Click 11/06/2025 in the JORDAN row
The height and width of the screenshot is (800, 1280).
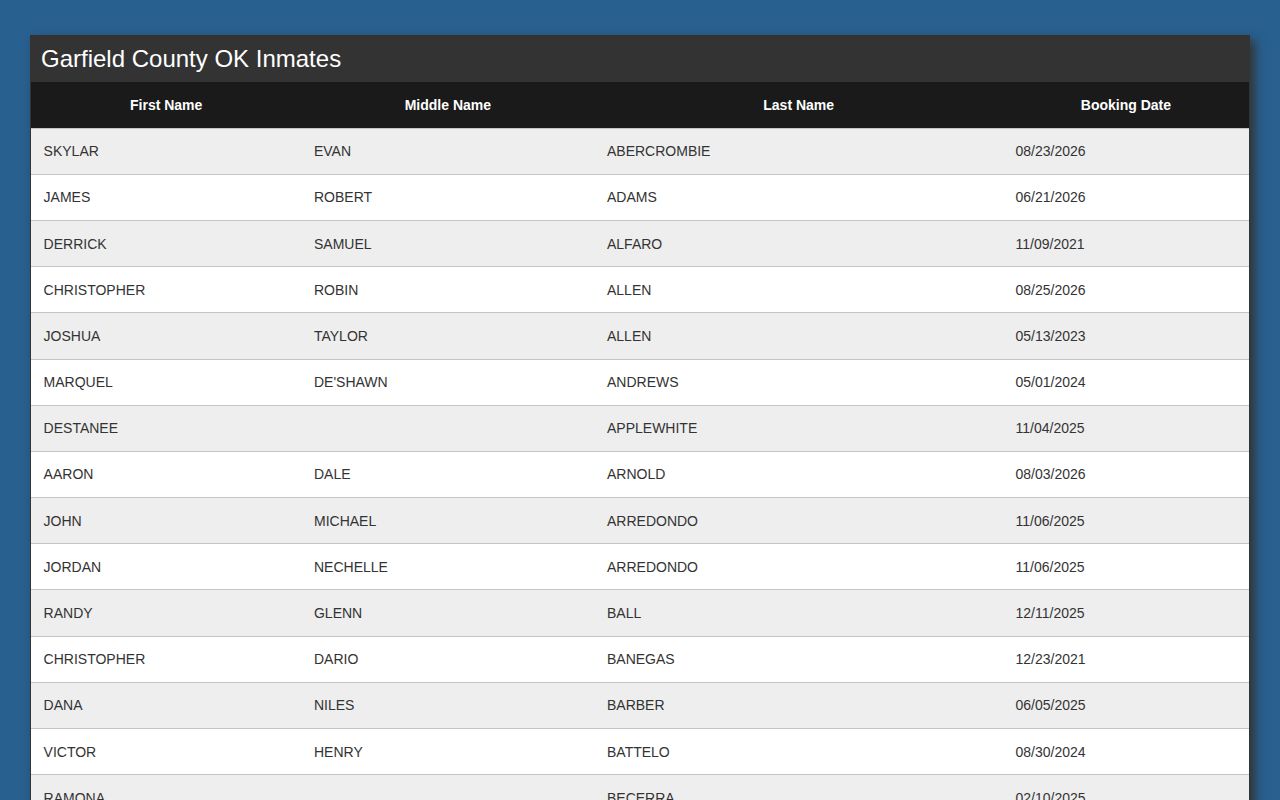(x=1050, y=567)
